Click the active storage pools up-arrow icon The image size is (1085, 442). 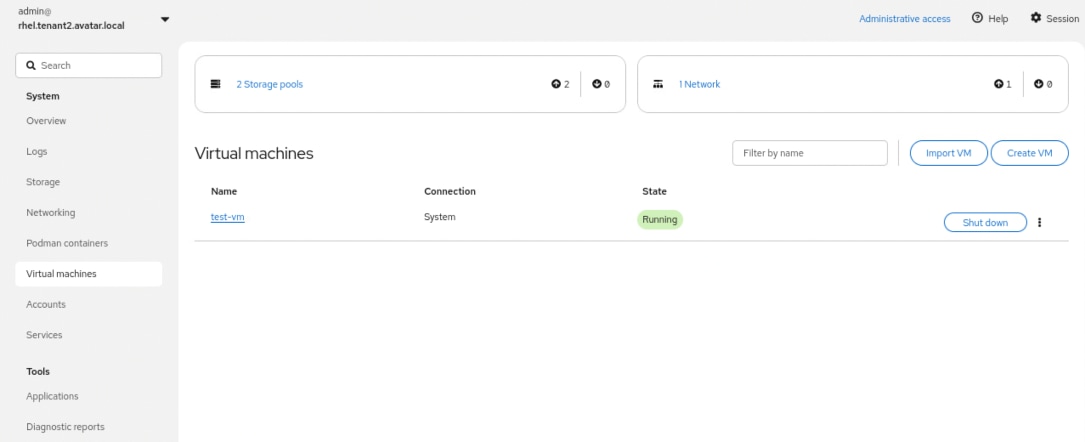click(x=556, y=84)
